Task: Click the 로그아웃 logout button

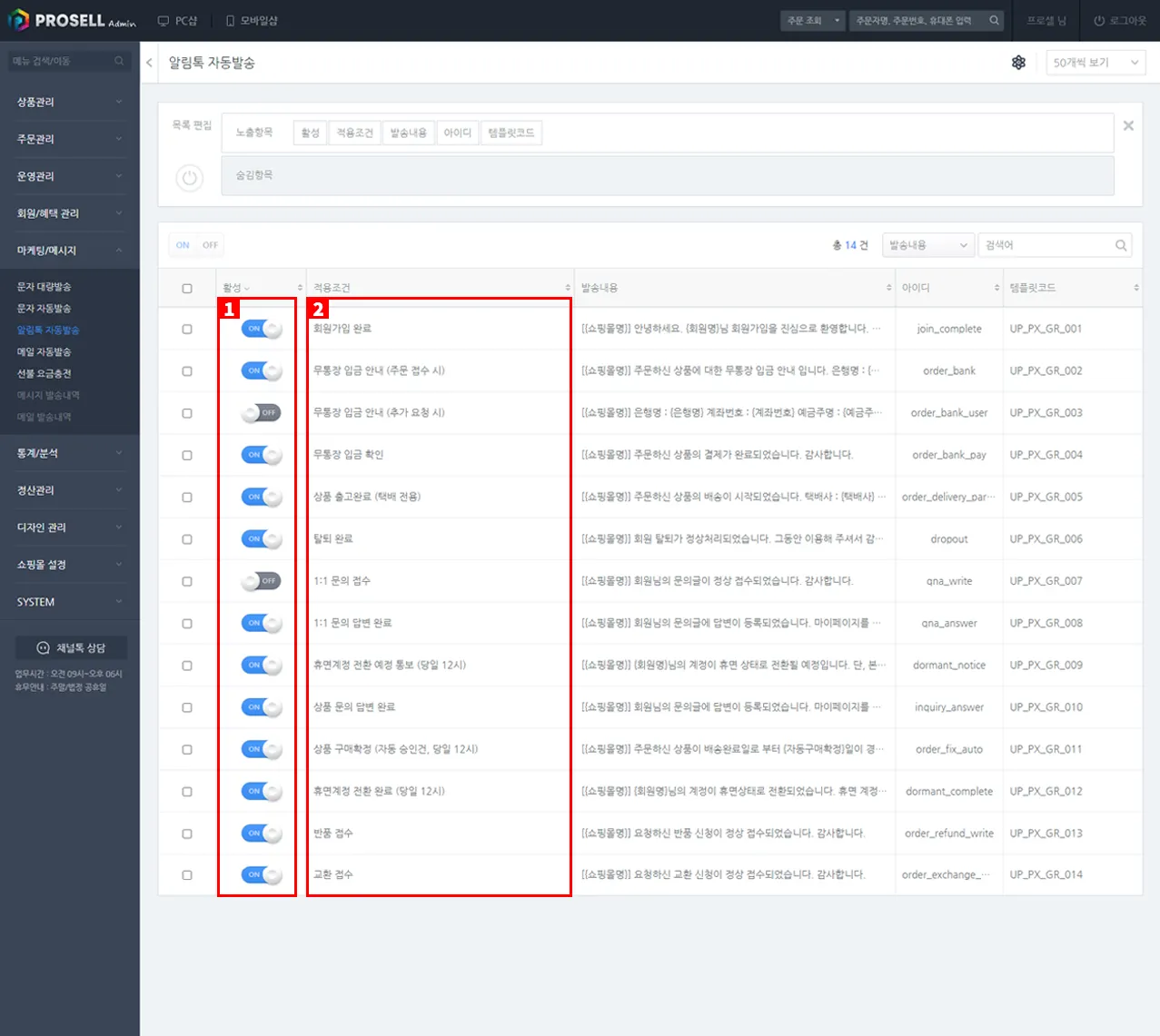Action: point(1120,20)
